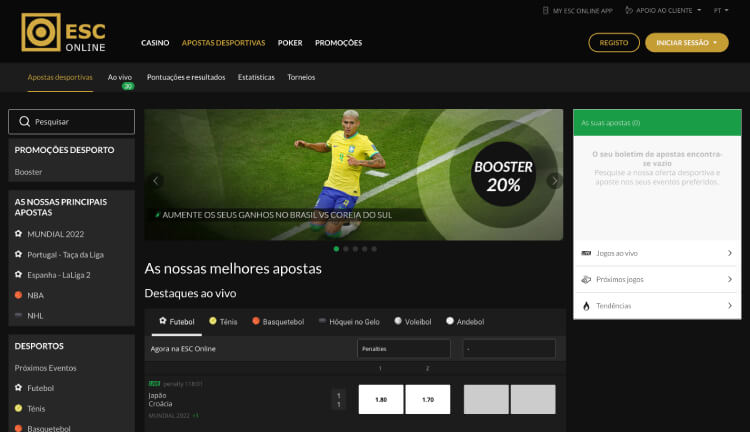Screen dimensions: 750x432
Task: Bet on odds 1.70 for Croácia
Action: (x=428, y=399)
